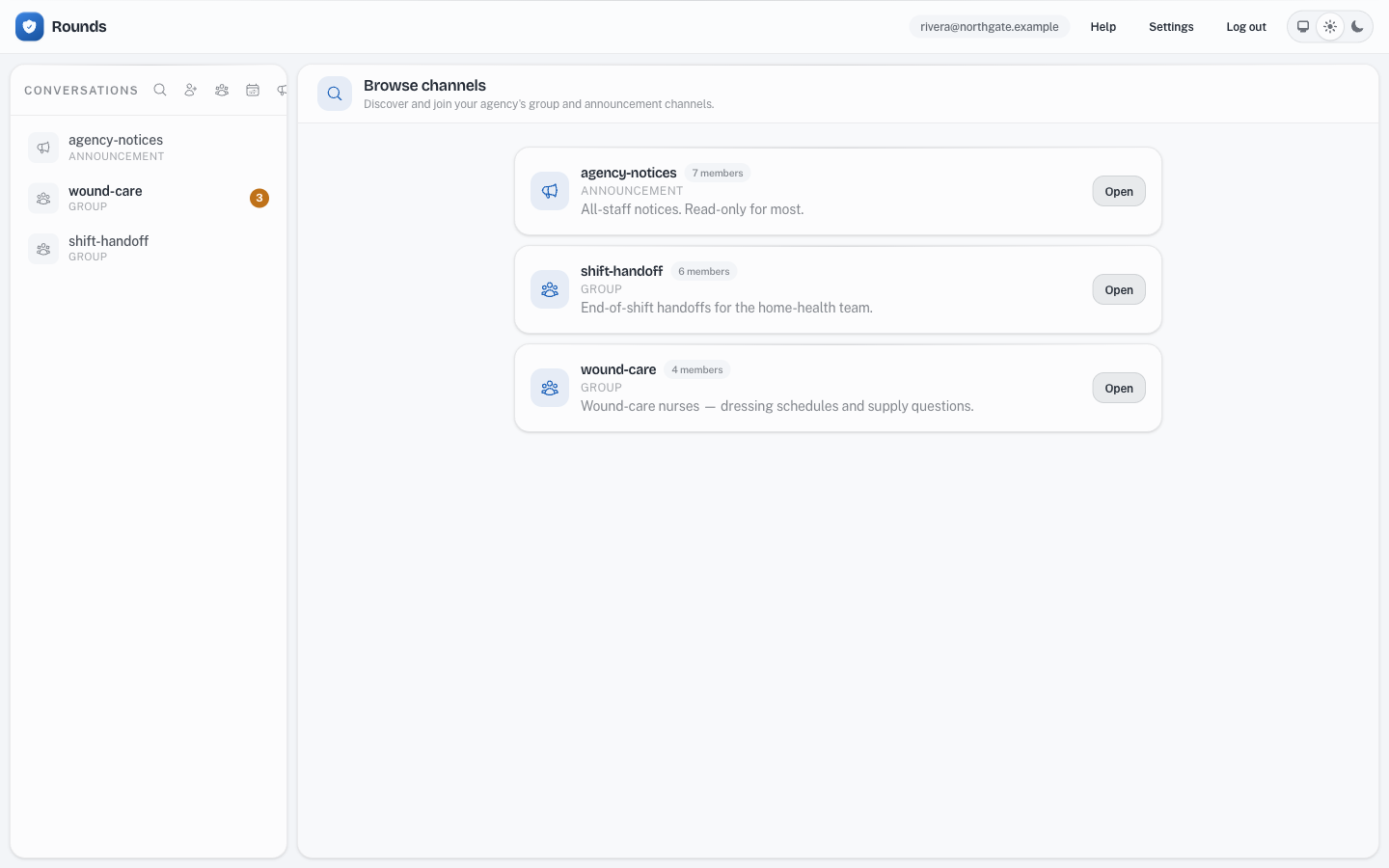Viewport: 1389px width, 868px height.
Task: Switch to light theme mode
Action: [x=1330, y=27]
